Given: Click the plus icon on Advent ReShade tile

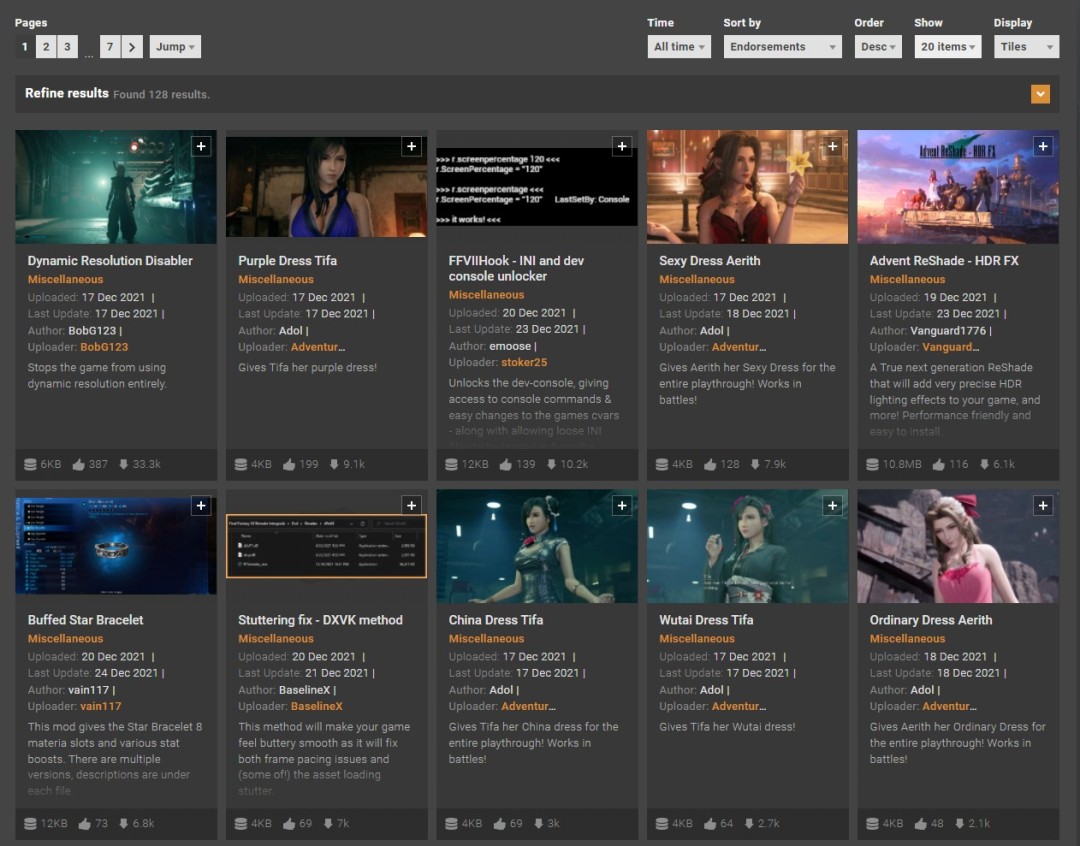Looking at the screenshot, I should coord(1043,146).
